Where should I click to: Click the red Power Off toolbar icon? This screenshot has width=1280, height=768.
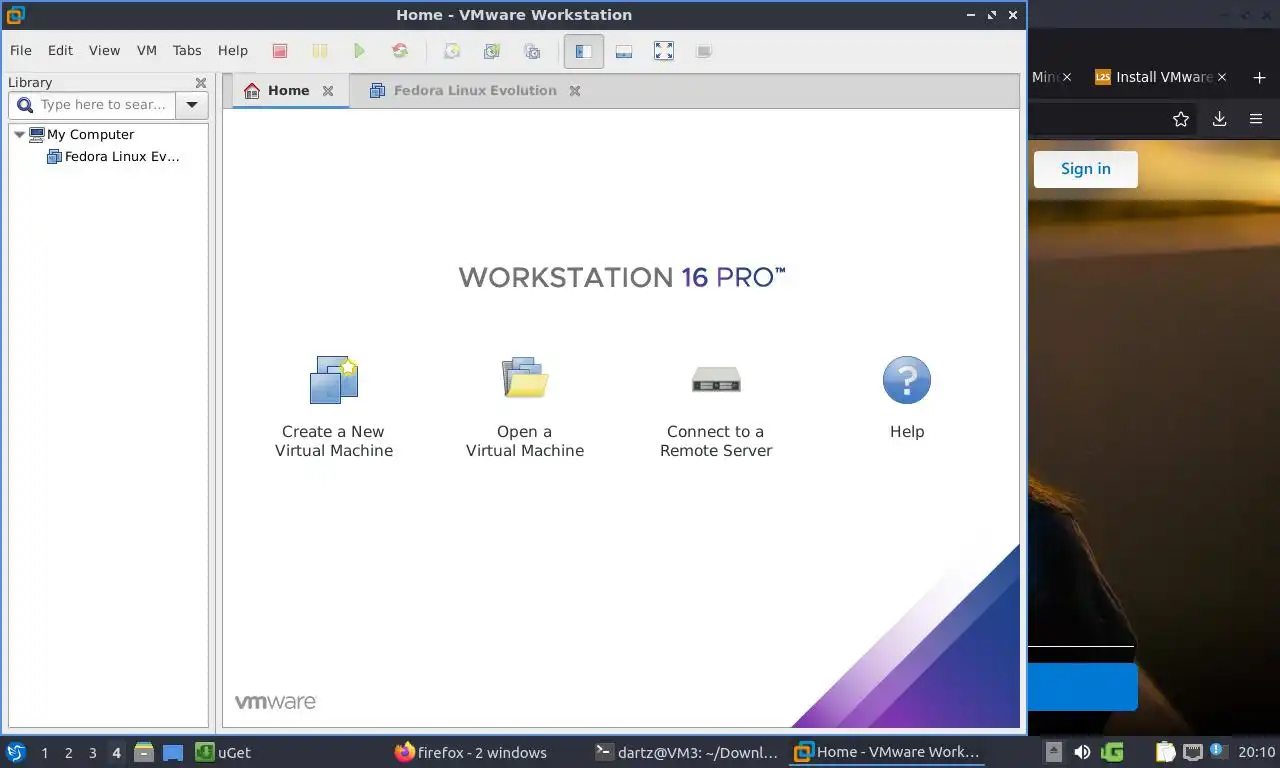[280, 51]
